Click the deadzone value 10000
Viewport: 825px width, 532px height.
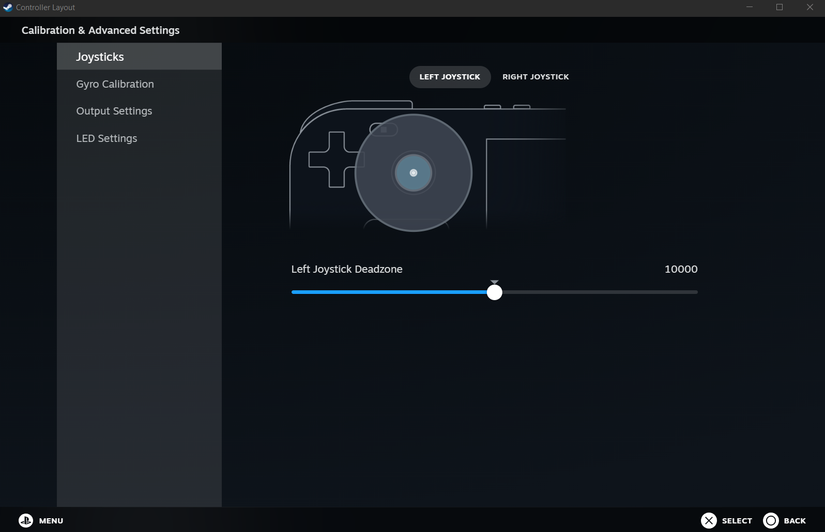pyautogui.click(x=681, y=269)
